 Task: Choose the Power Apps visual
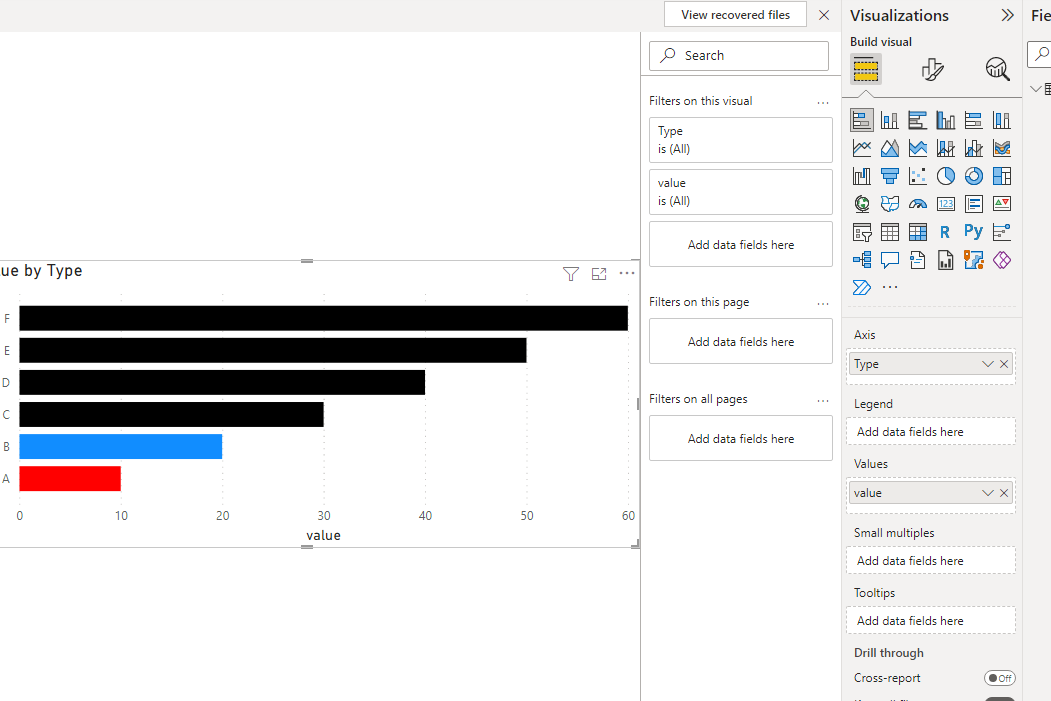click(x=1001, y=259)
